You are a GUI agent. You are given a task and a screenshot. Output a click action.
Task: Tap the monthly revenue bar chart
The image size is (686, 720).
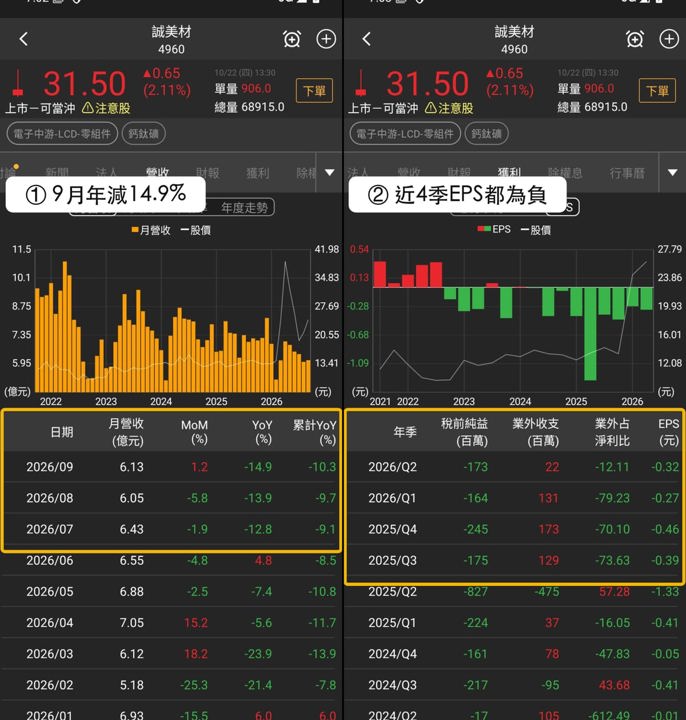[x=173, y=321]
